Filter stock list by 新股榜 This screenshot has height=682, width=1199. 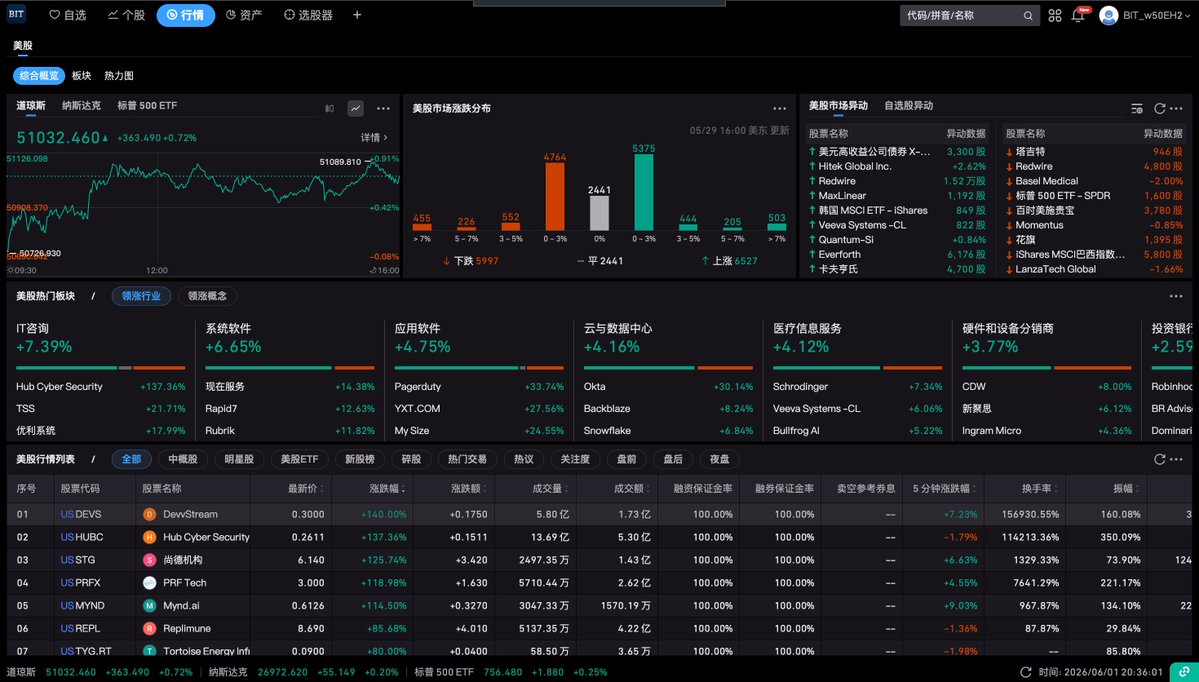(x=359, y=460)
